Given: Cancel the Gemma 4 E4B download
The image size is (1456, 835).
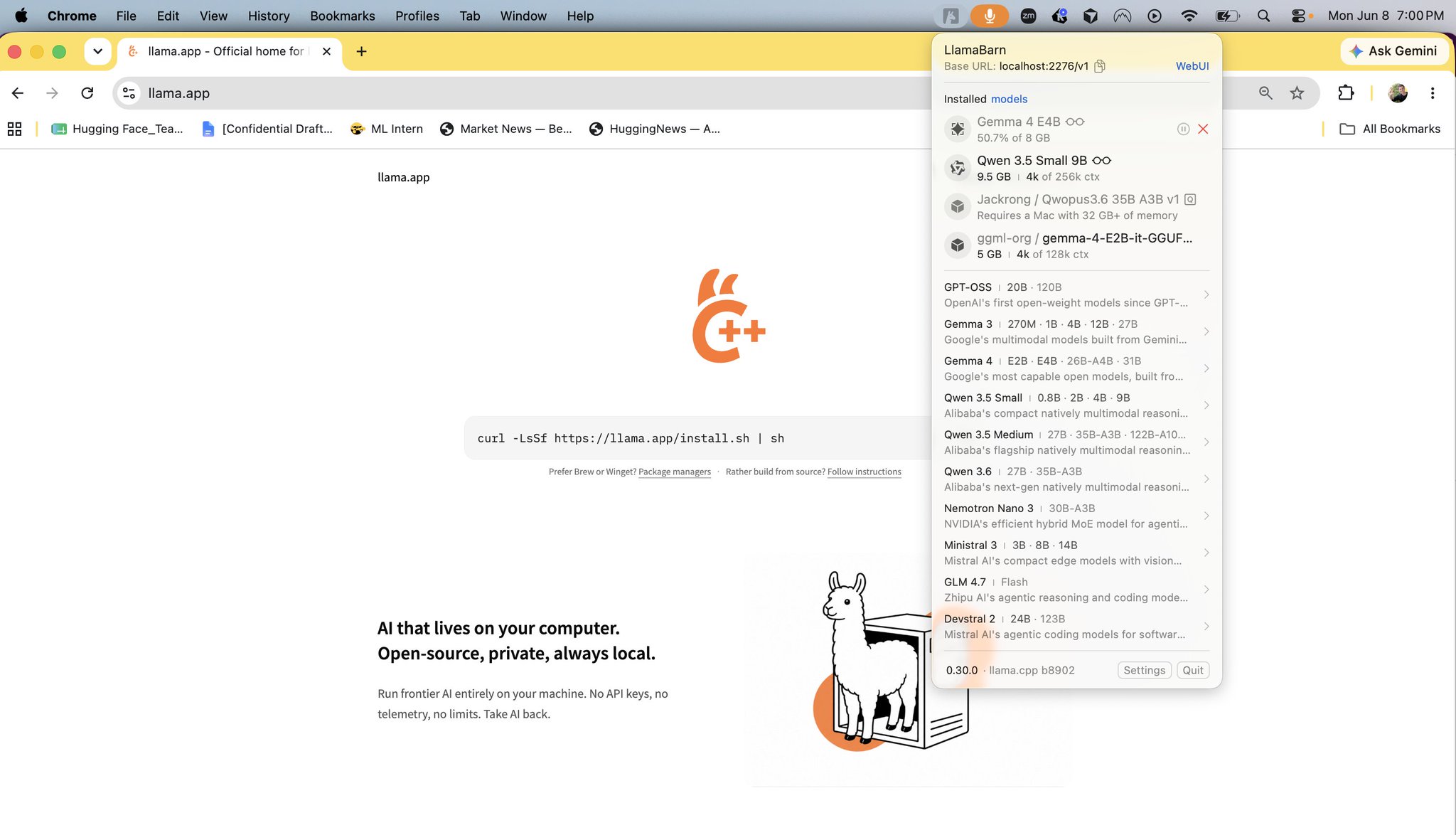Looking at the screenshot, I should tap(1203, 129).
